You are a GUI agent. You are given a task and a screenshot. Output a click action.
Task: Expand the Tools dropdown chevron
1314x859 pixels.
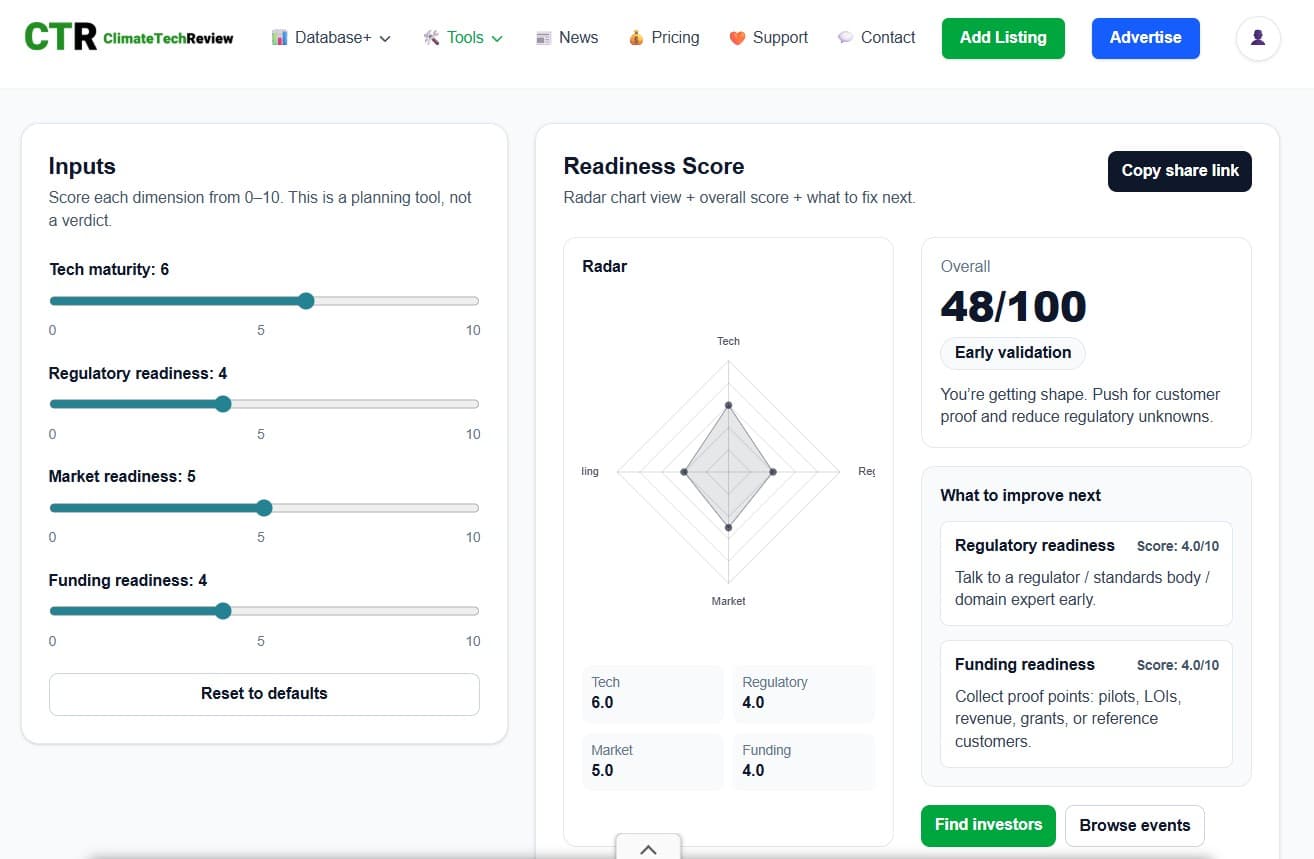point(497,39)
